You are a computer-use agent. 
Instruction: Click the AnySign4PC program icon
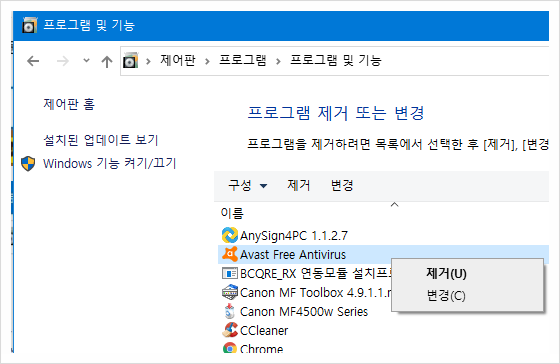(x=230, y=235)
